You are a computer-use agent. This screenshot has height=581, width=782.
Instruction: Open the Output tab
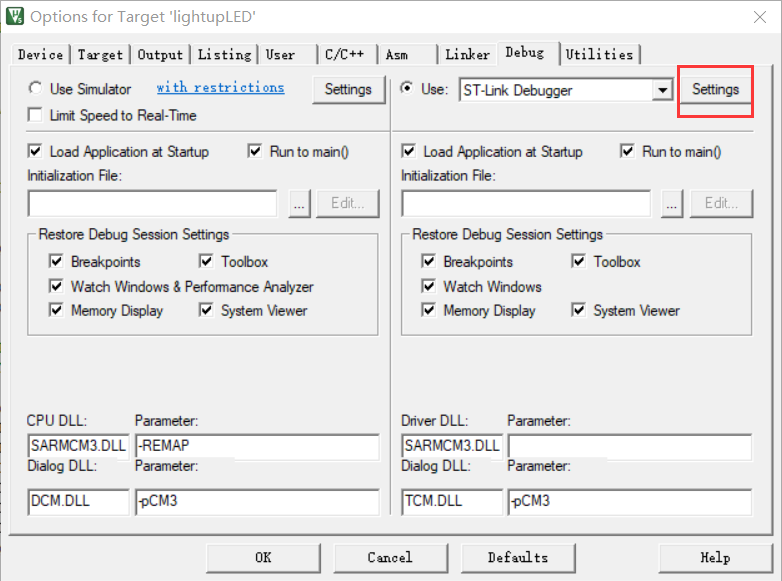pos(160,54)
